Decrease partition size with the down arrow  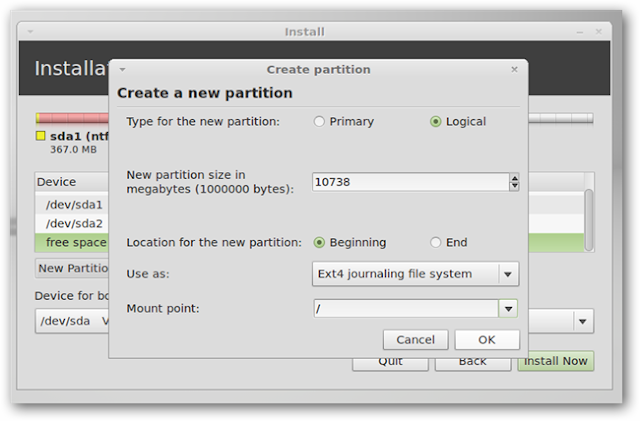514,186
